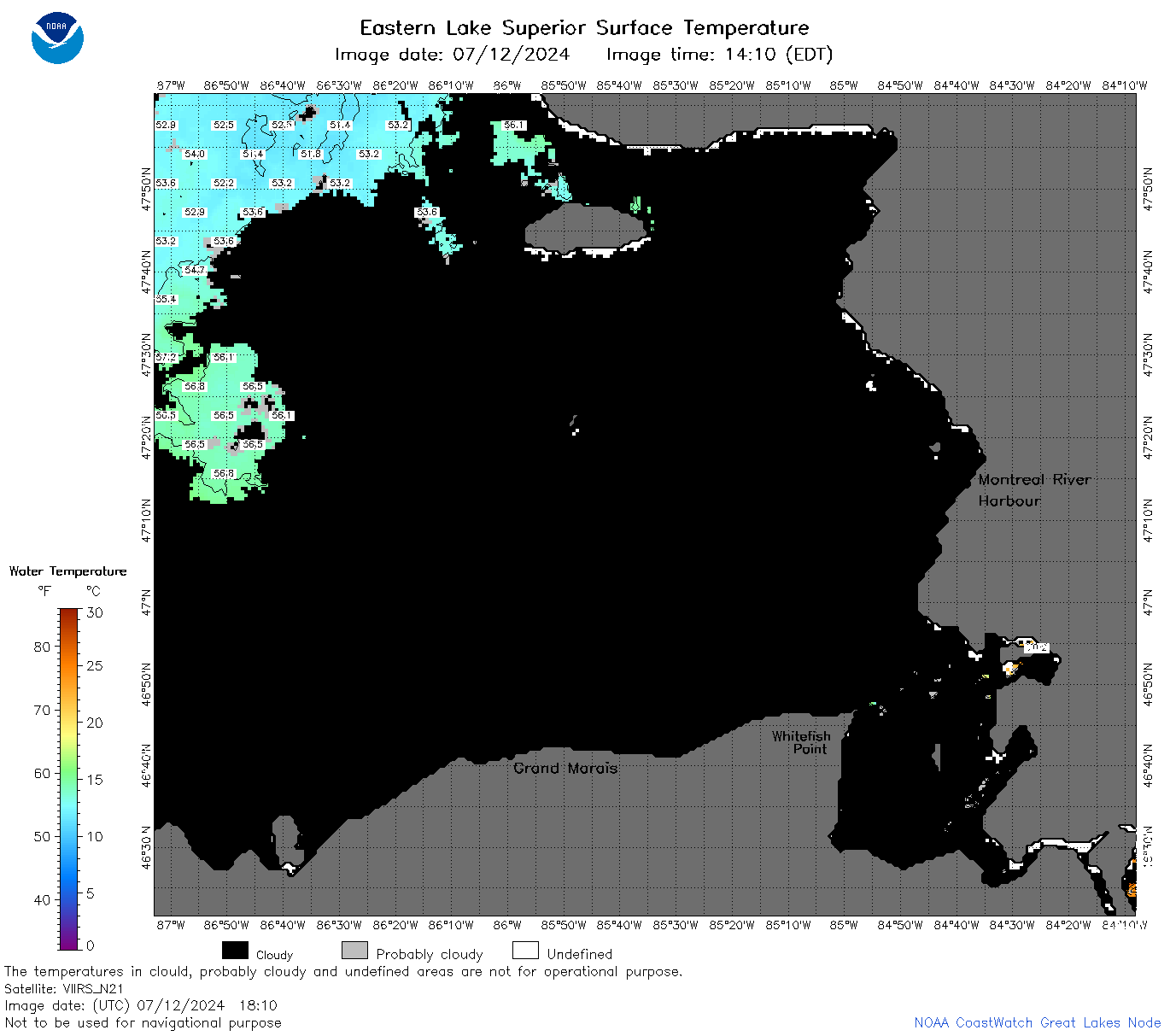Click the 25 Celsius tick label
The height and width of the screenshot is (1036, 1170).
(95, 665)
